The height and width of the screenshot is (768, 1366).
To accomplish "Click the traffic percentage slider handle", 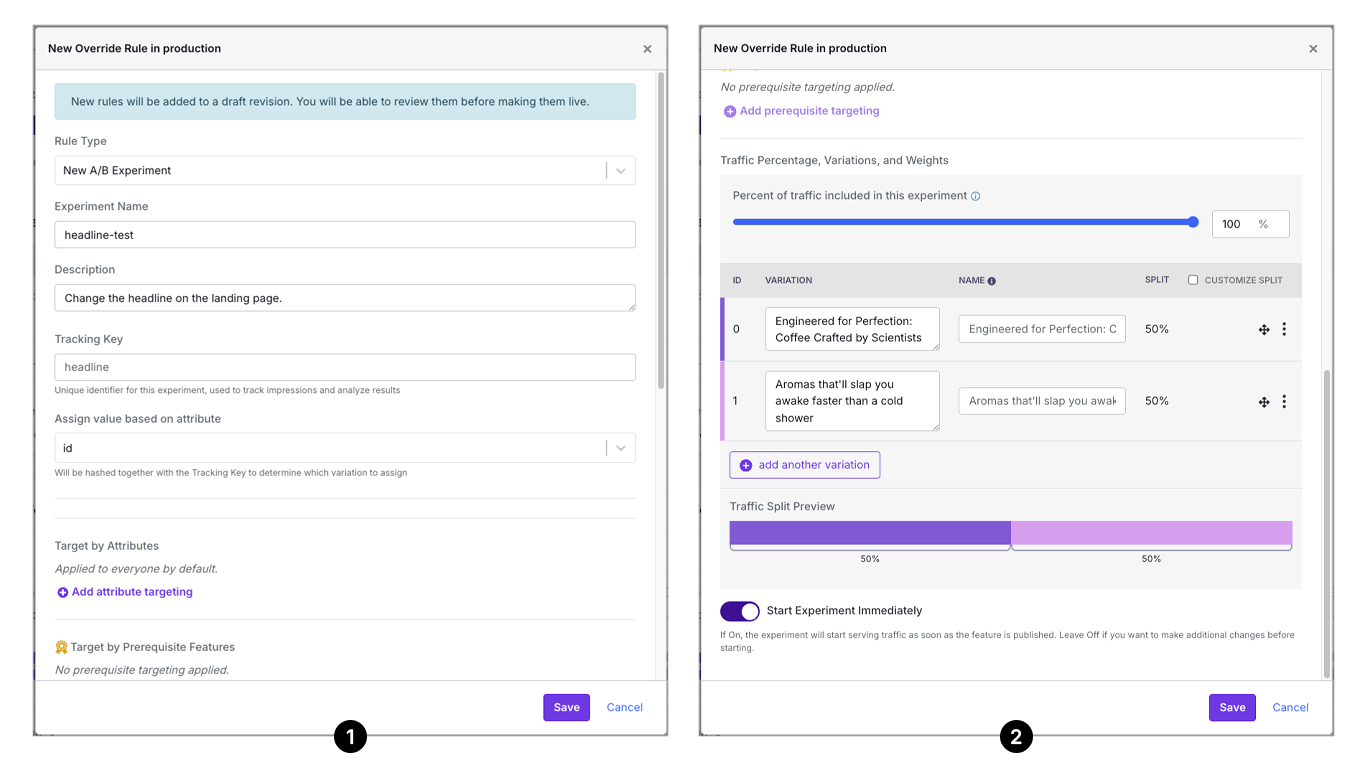I will (x=1193, y=222).
